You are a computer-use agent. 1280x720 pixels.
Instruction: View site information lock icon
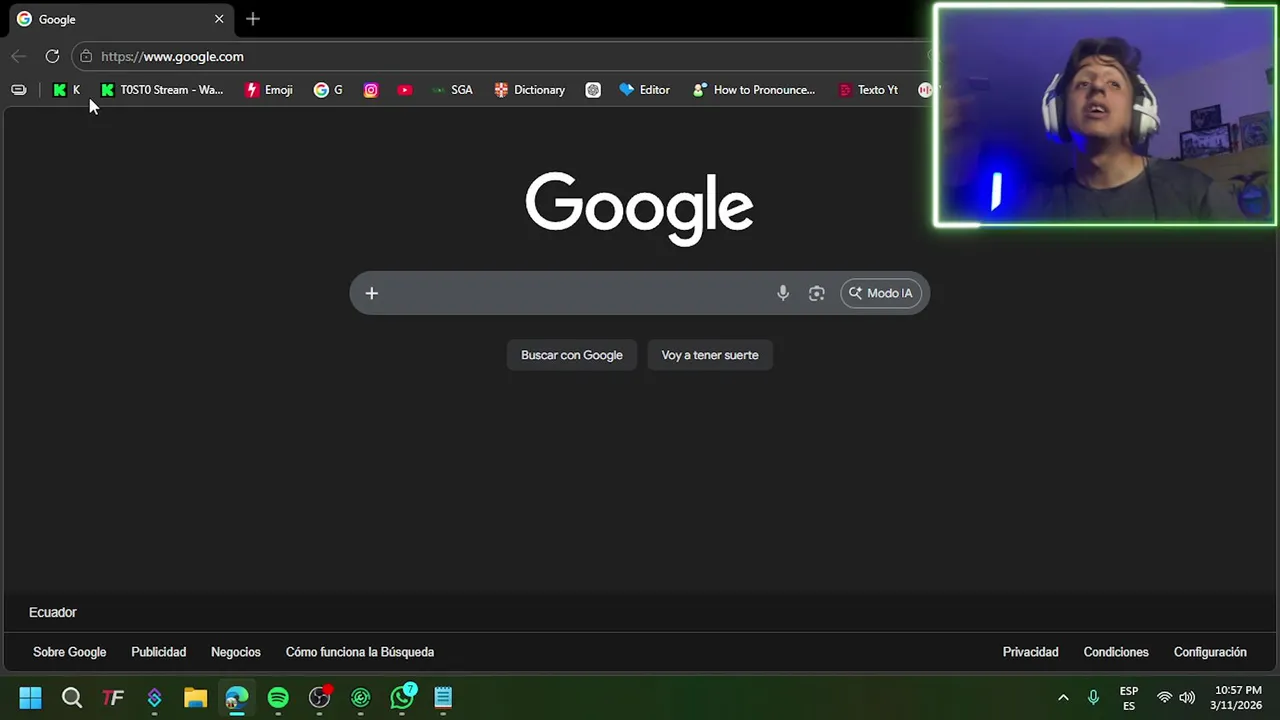click(x=86, y=57)
